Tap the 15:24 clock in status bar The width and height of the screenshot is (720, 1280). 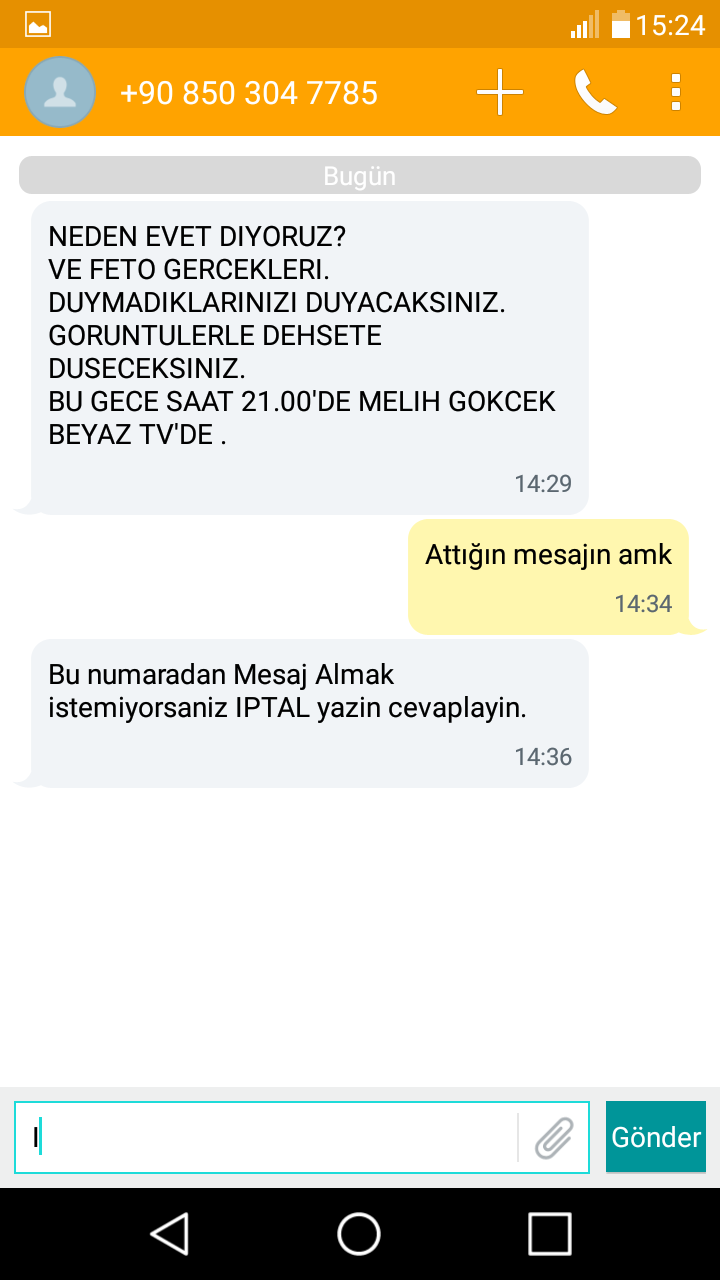pyautogui.click(x=670, y=25)
